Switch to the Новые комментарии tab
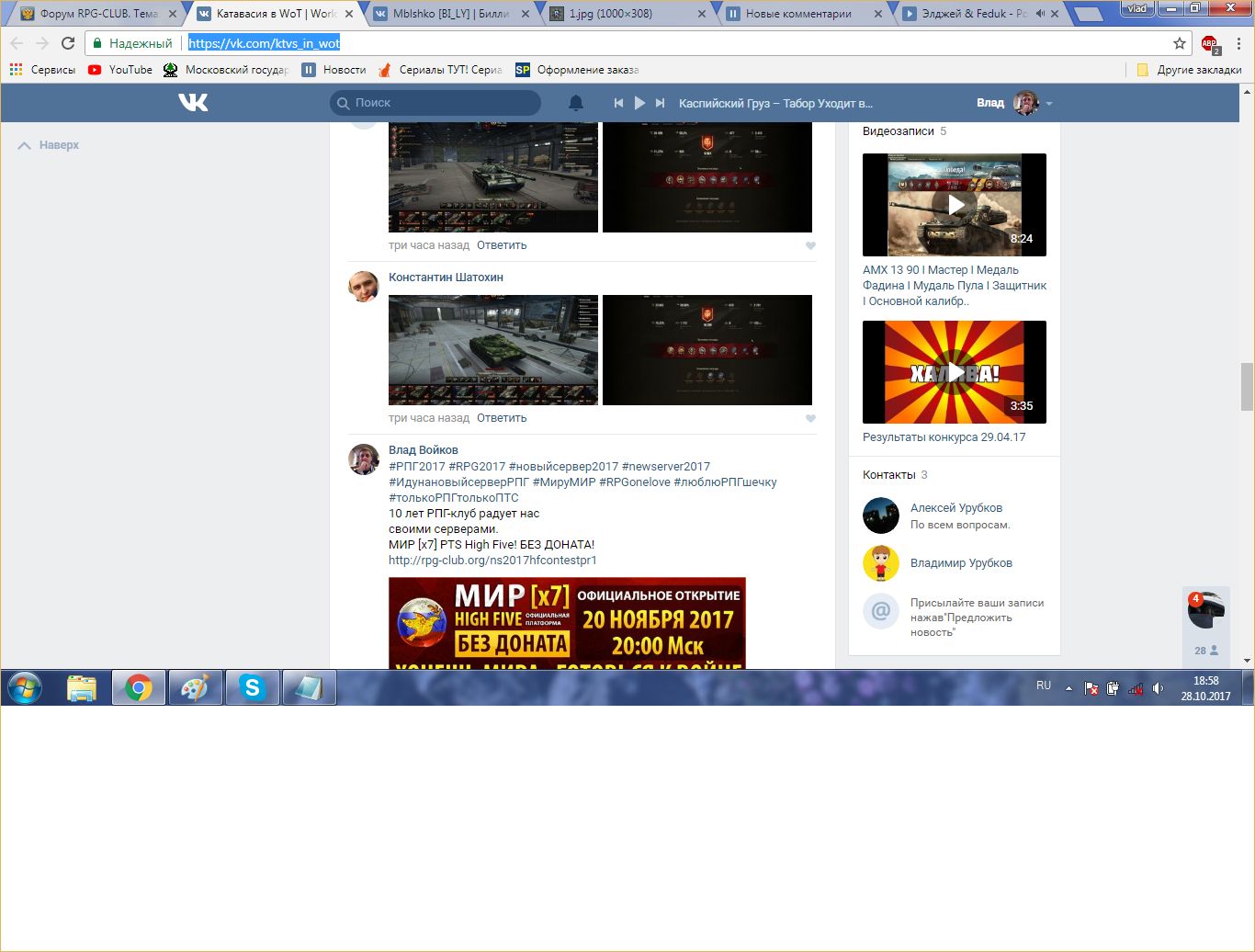This screenshot has height=952, width=1255. pyautogui.click(x=797, y=14)
